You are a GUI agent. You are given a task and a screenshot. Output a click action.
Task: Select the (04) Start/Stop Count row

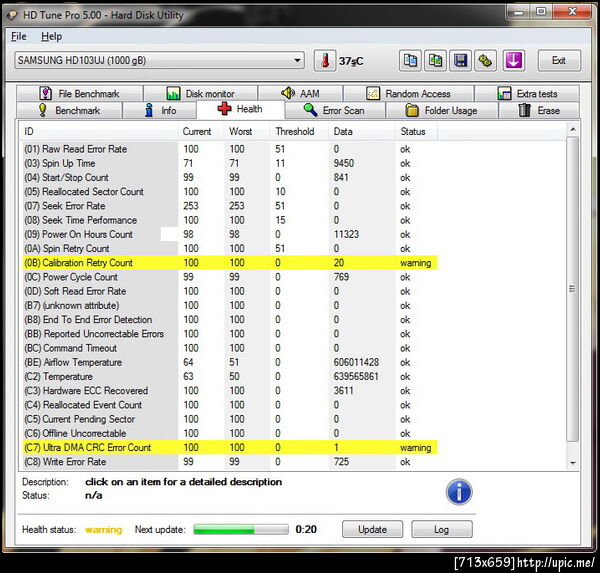point(228,177)
